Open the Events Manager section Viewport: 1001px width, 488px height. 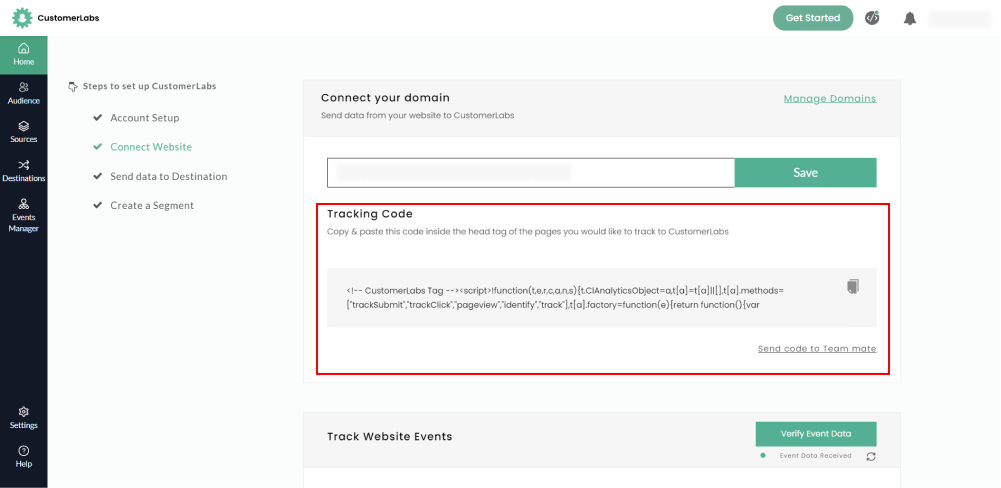23,215
